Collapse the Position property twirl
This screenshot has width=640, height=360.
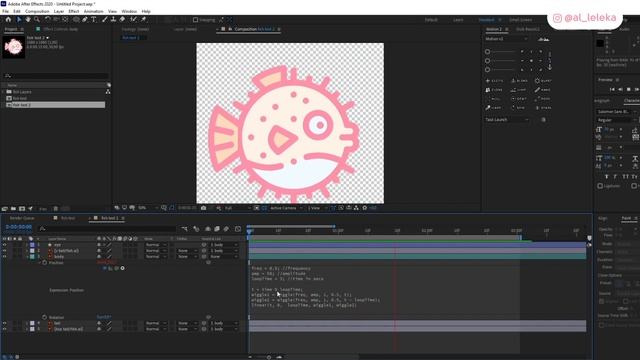pos(40,263)
